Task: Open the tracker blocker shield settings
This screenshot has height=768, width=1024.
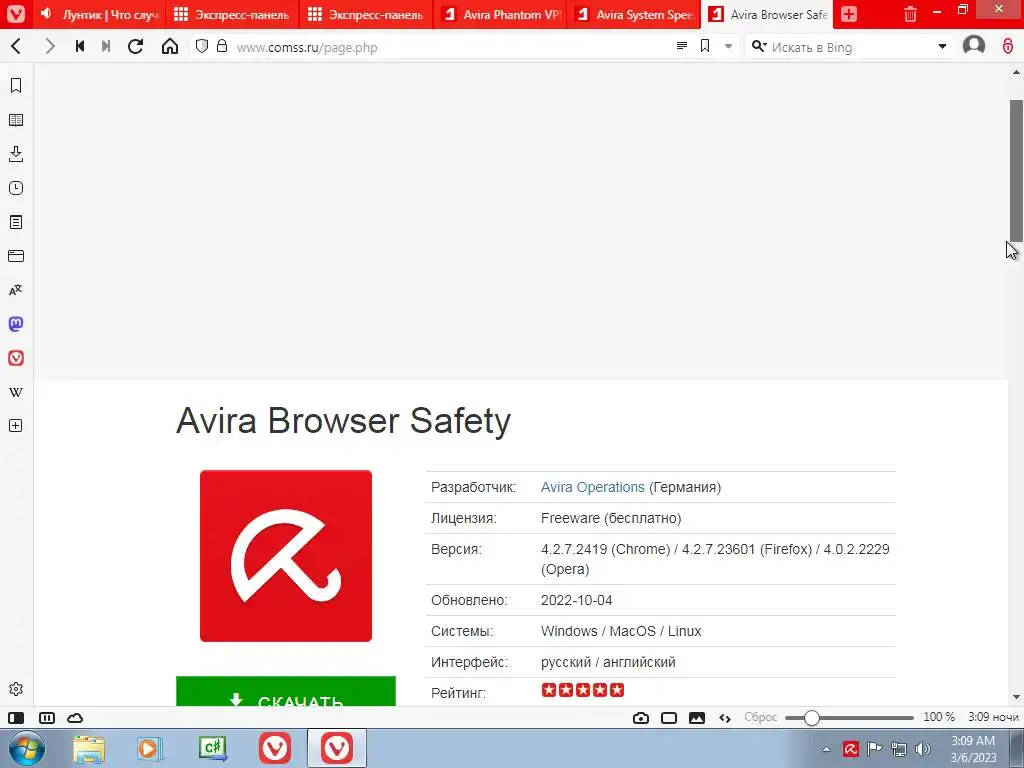Action: (202, 46)
